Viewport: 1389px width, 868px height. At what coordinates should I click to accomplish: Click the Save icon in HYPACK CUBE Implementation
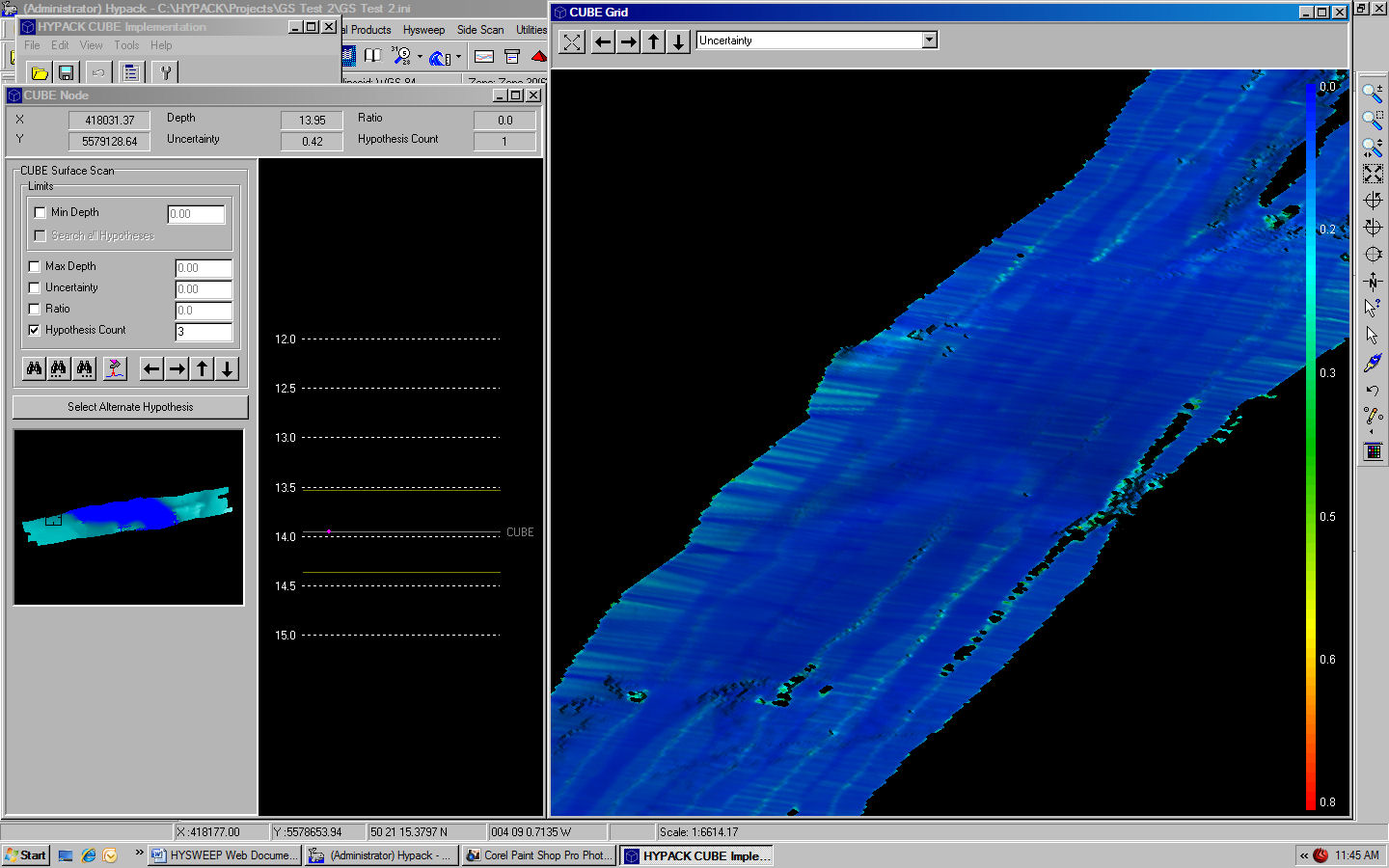pyautogui.click(x=66, y=71)
